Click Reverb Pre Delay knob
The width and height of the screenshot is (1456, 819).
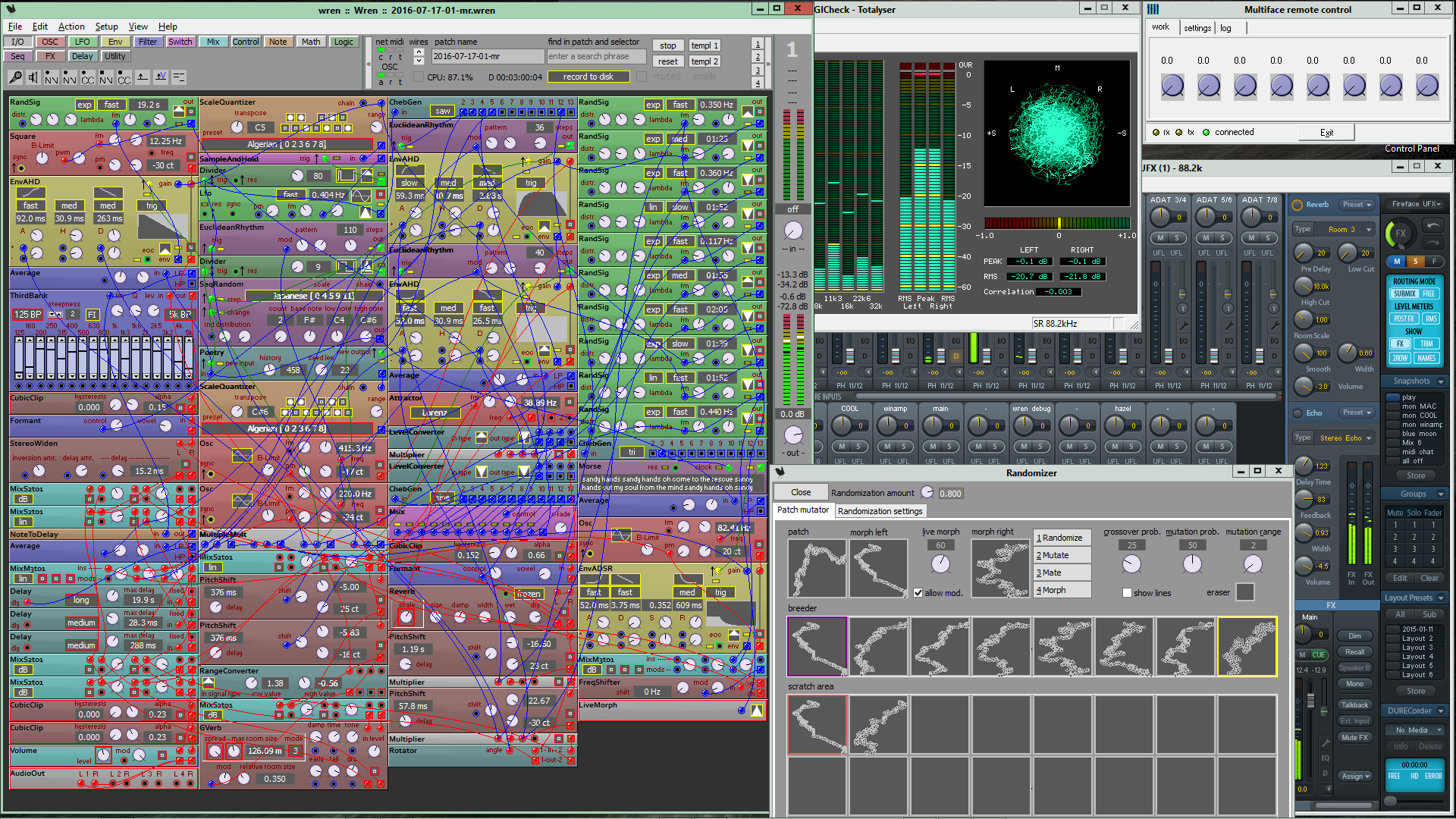tap(1303, 253)
